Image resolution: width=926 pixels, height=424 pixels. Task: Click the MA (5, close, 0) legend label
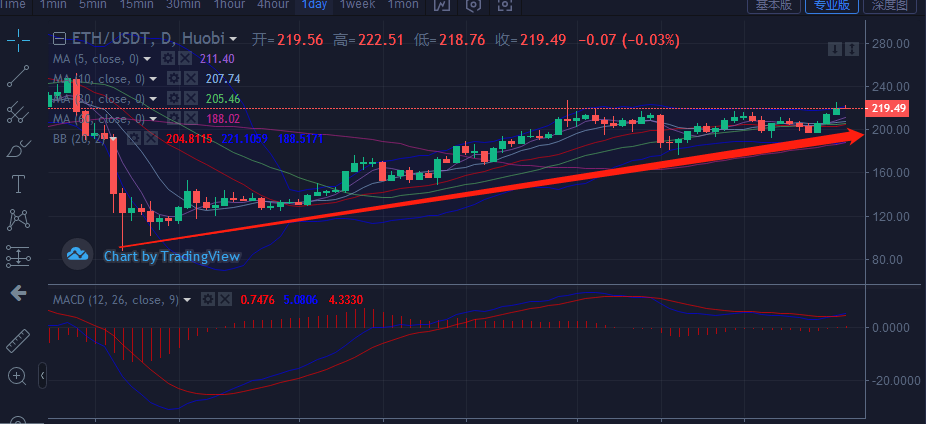[96, 58]
